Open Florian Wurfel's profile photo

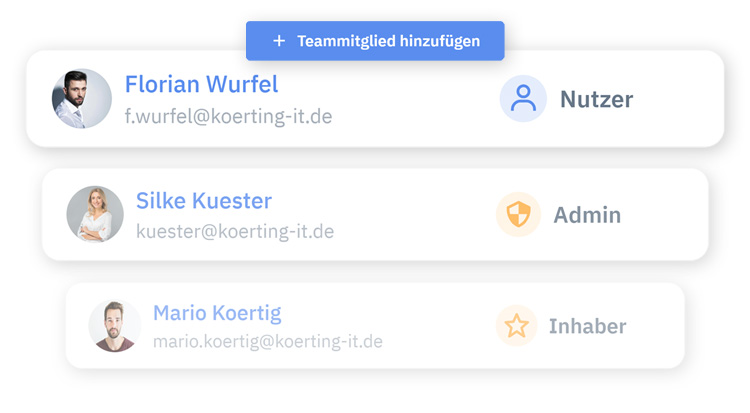pos(82,99)
